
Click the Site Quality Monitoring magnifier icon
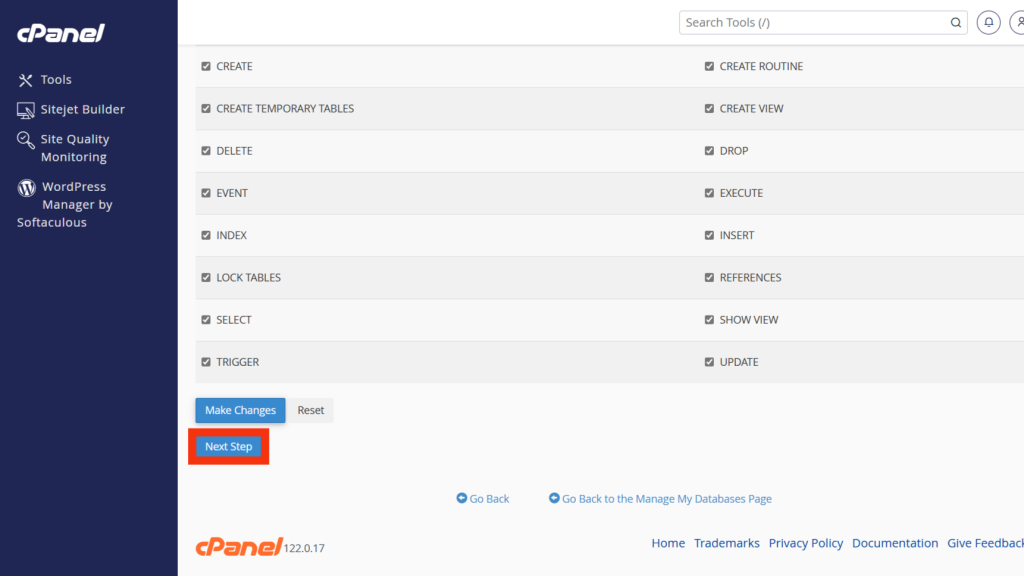coord(26,140)
